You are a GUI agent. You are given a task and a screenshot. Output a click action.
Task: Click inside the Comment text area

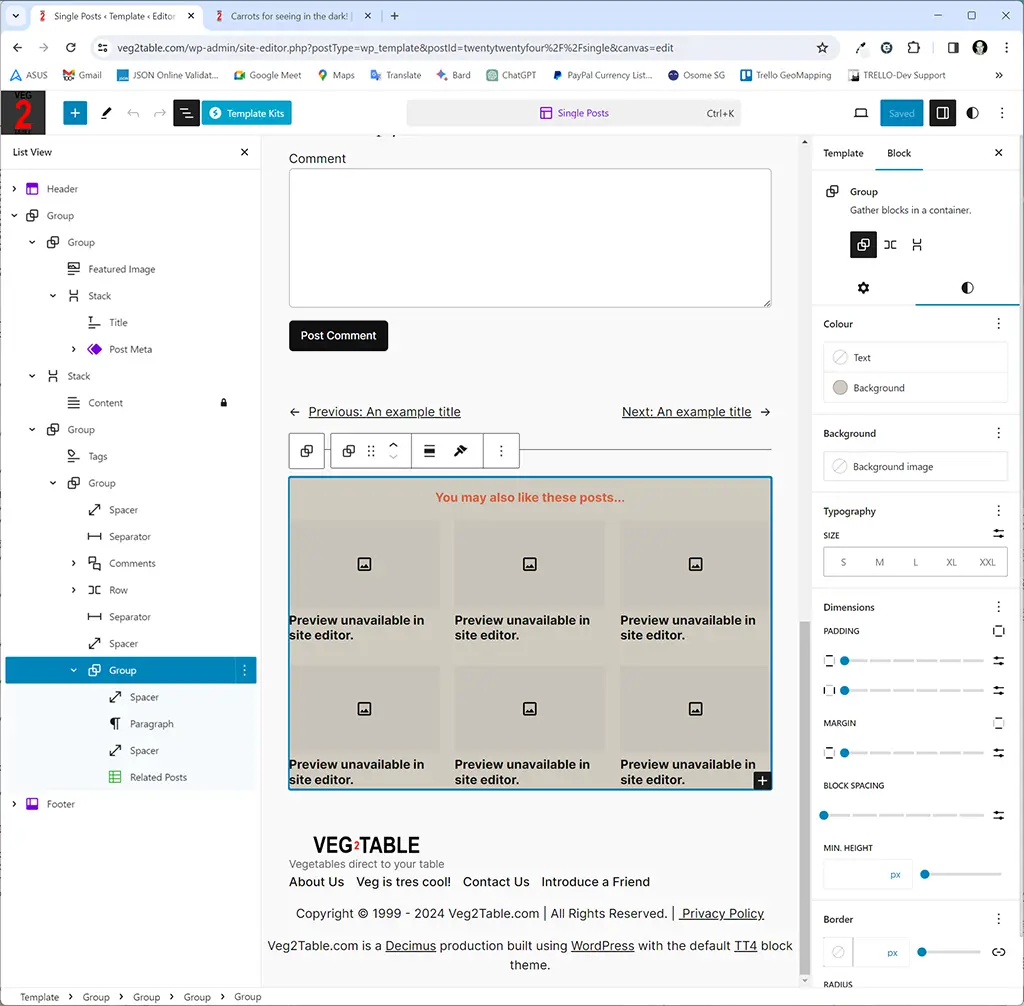coord(529,238)
